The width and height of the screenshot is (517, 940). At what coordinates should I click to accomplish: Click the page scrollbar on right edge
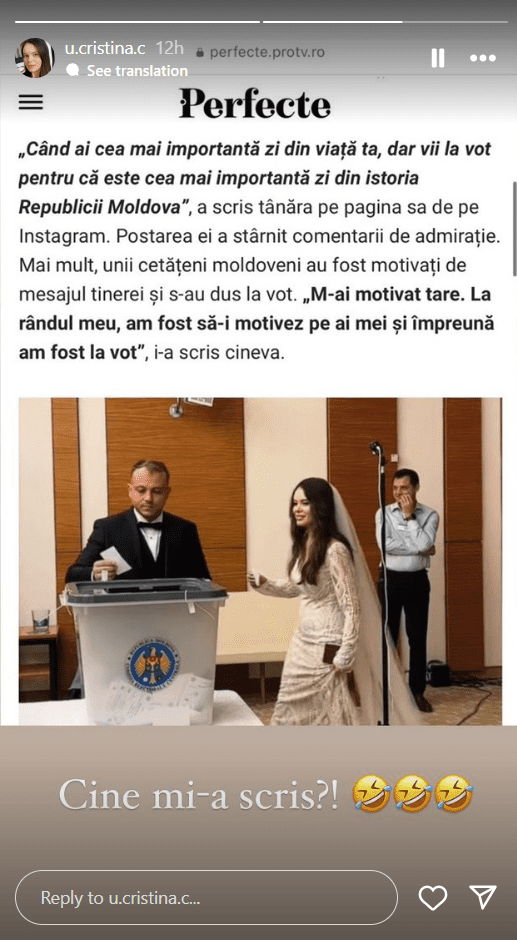tap(513, 228)
